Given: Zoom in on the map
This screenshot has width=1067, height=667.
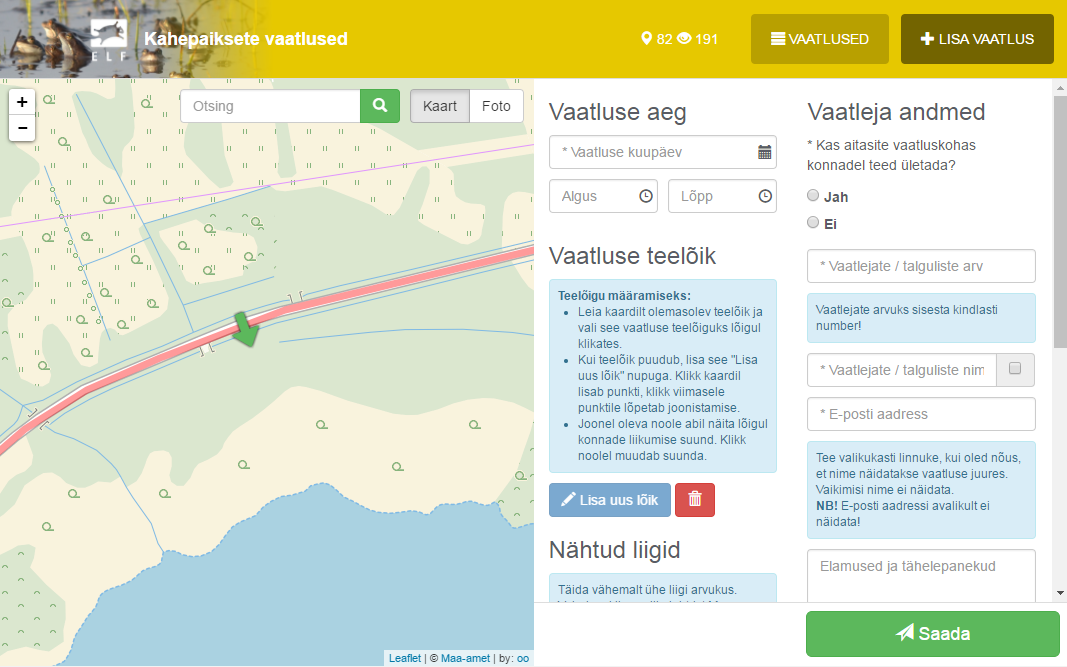Looking at the screenshot, I should pos(22,102).
